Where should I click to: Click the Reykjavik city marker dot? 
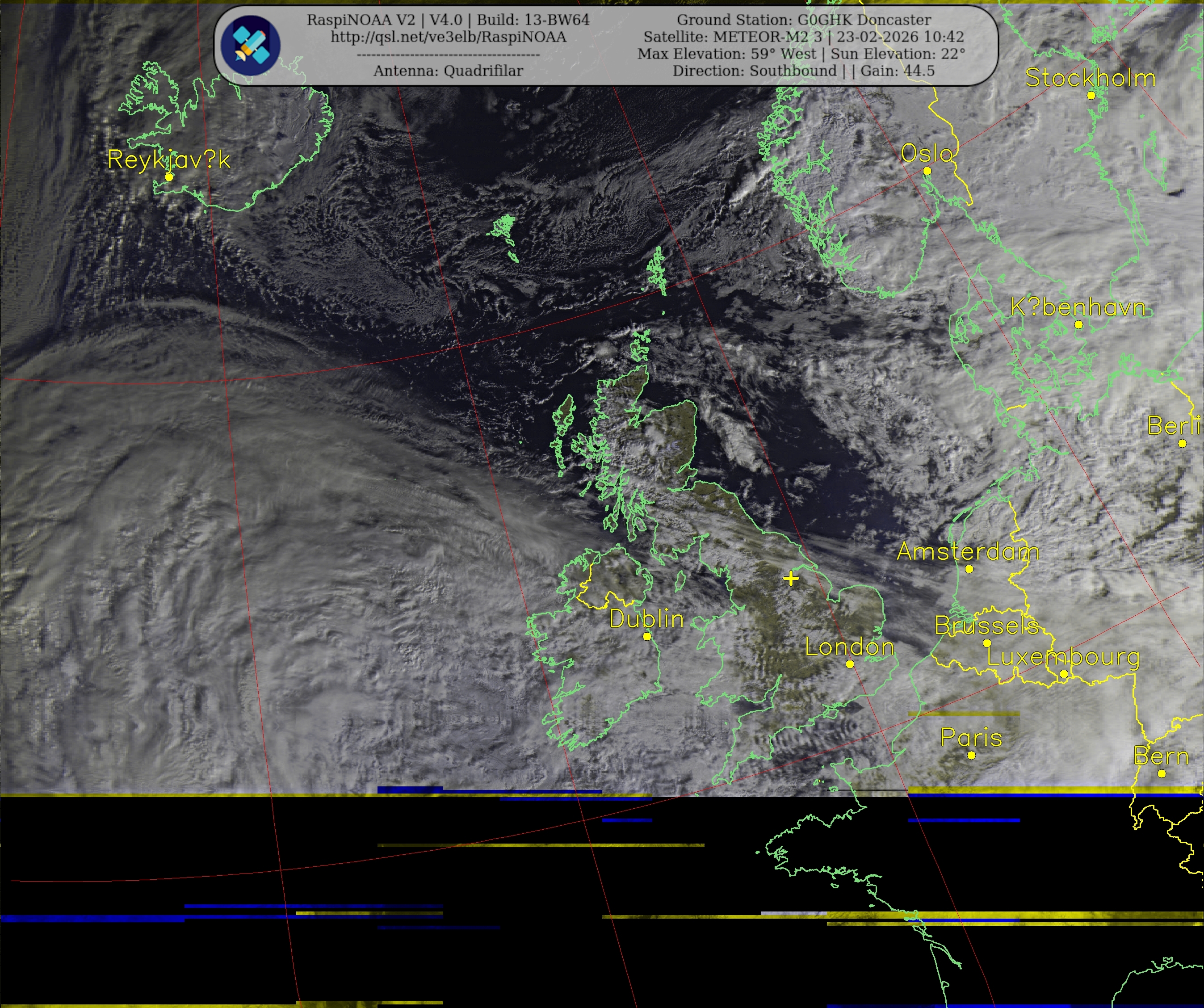click(x=168, y=177)
